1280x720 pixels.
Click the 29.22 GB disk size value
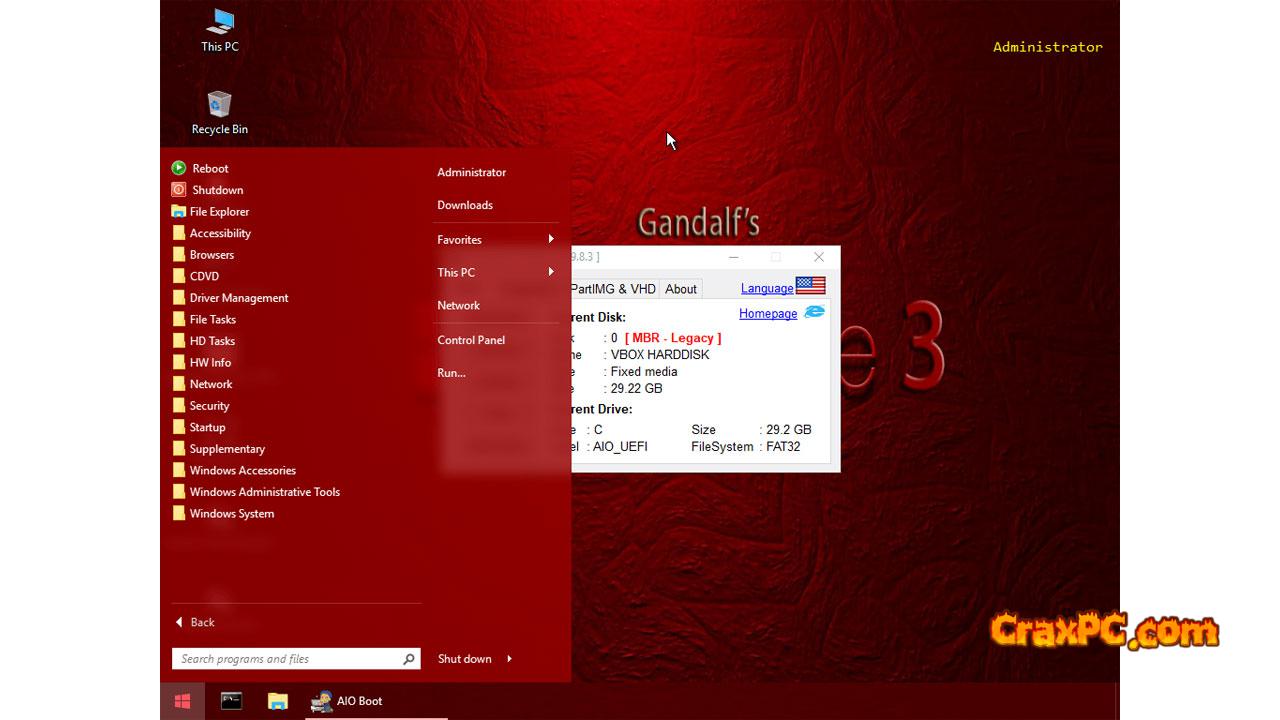point(637,388)
